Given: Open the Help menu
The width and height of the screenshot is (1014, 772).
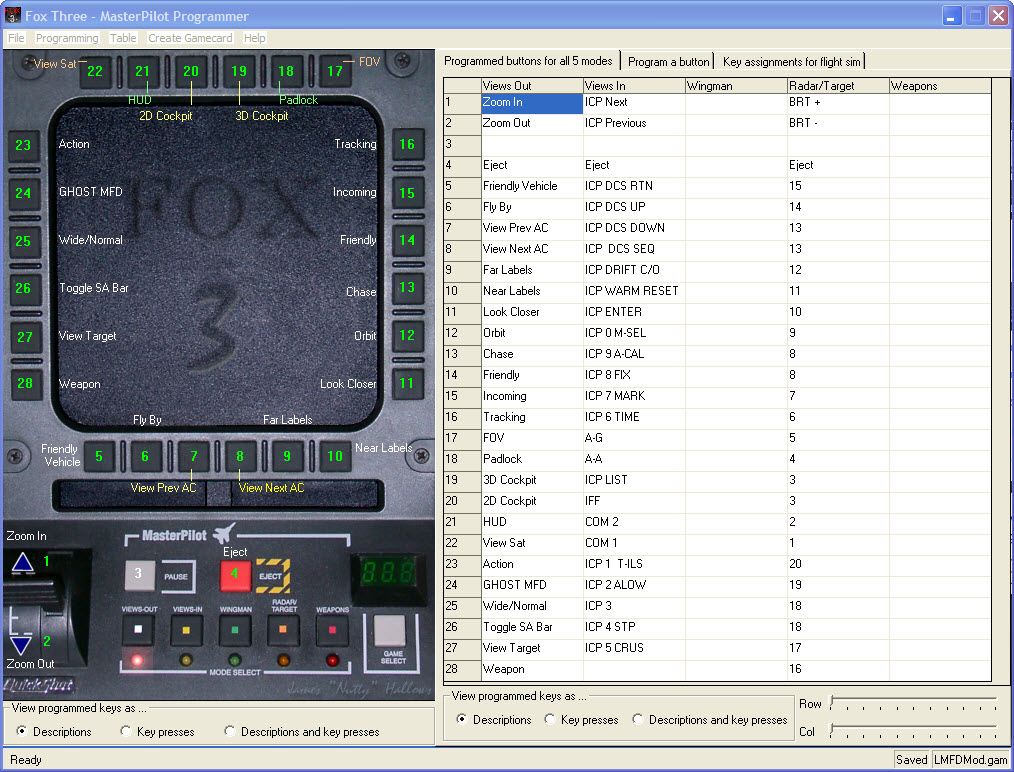Looking at the screenshot, I should coord(254,38).
